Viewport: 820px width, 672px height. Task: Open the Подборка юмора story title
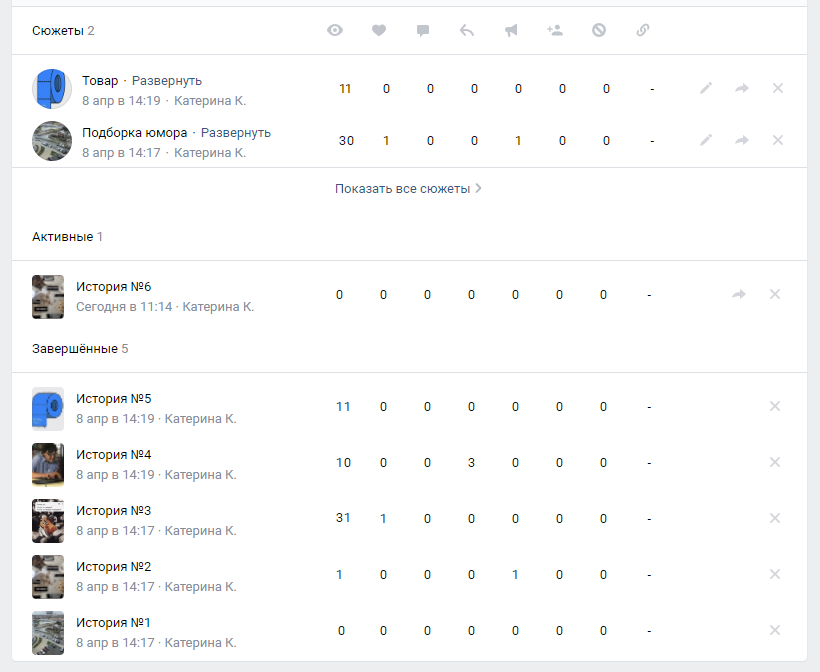pyautogui.click(x=134, y=133)
